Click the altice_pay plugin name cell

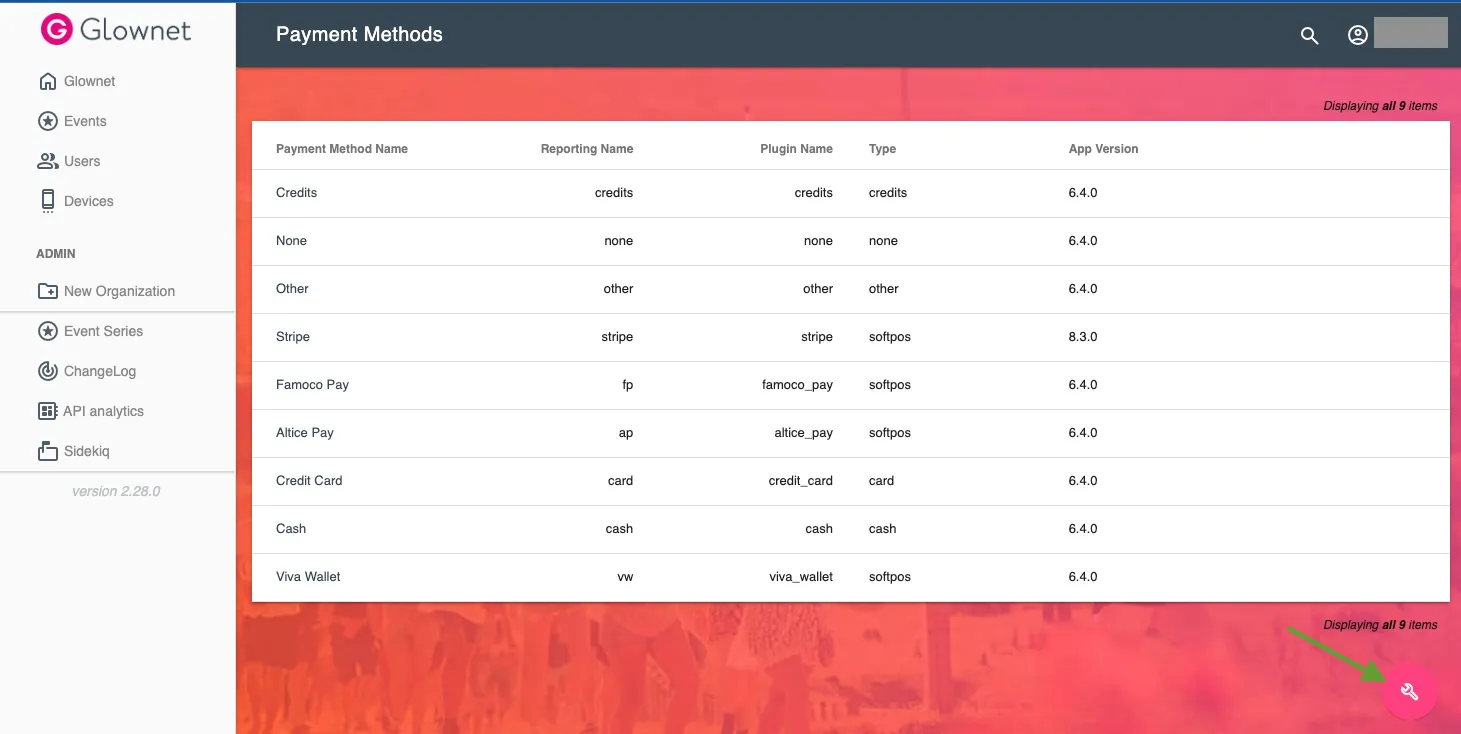pyautogui.click(x=803, y=433)
